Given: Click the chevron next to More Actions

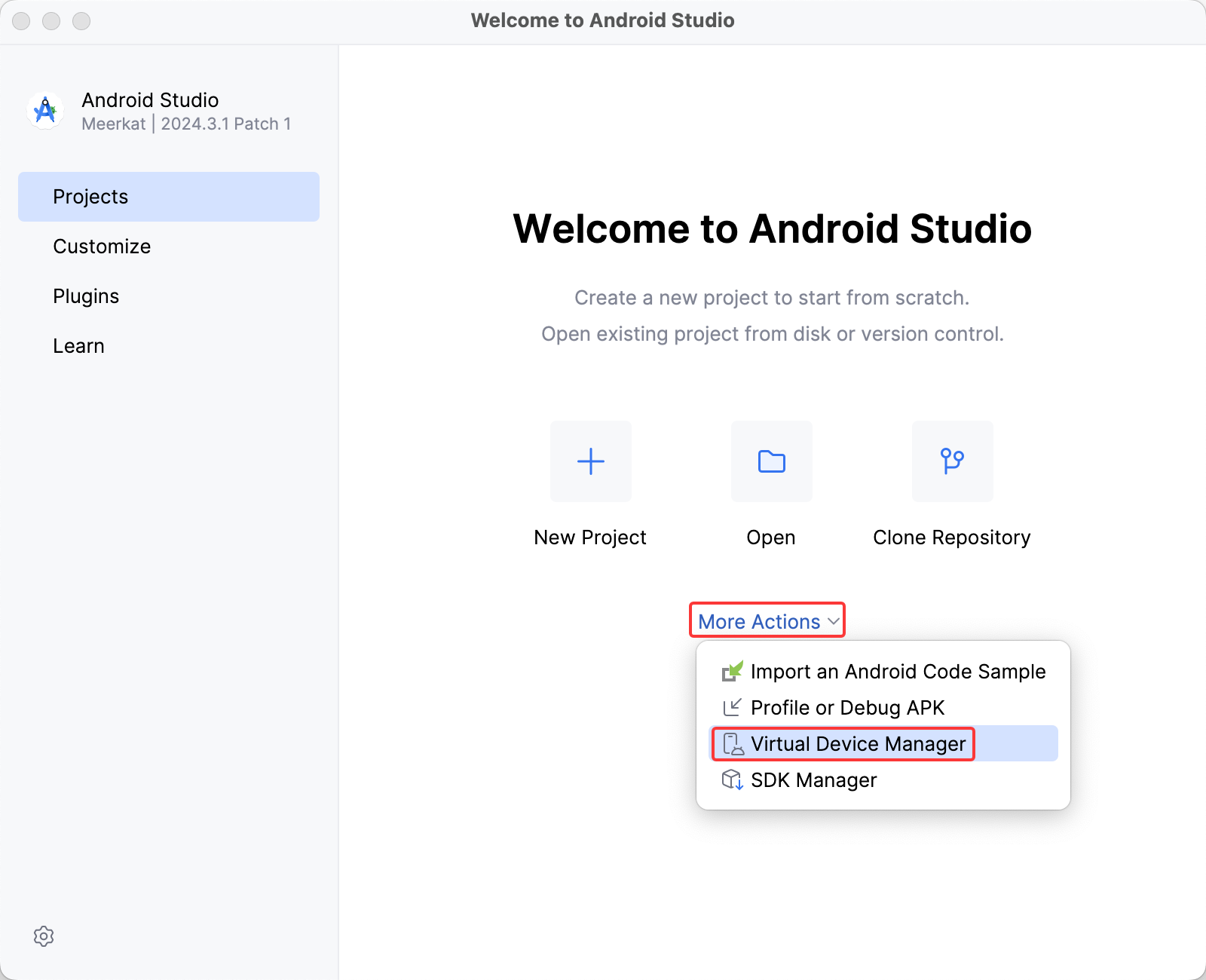Looking at the screenshot, I should [833, 621].
